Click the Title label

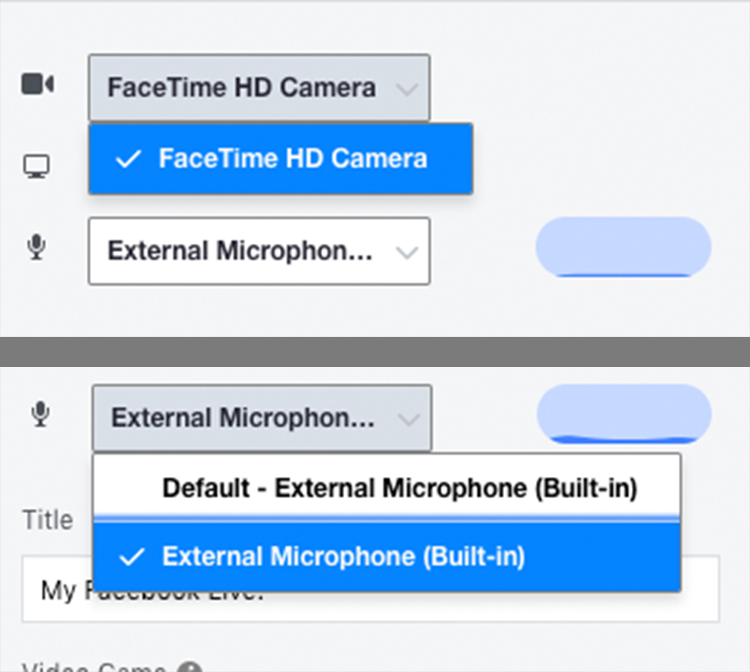coord(47,520)
